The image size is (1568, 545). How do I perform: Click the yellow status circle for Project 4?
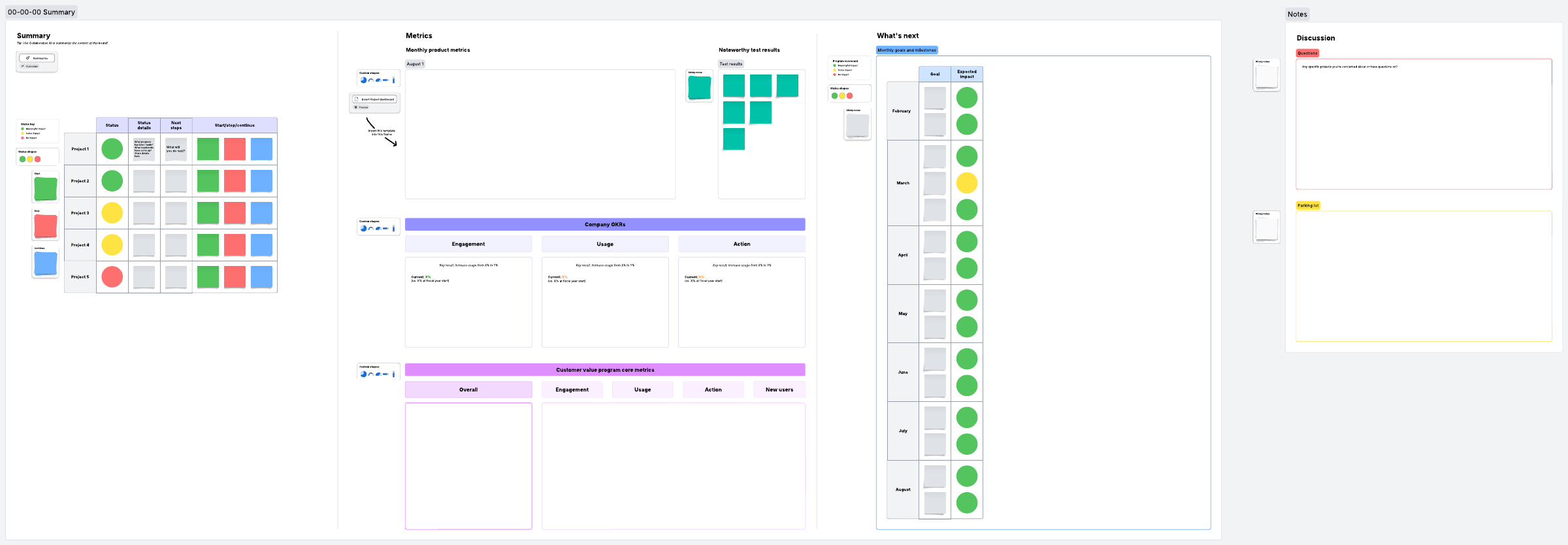tap(112, 245)
